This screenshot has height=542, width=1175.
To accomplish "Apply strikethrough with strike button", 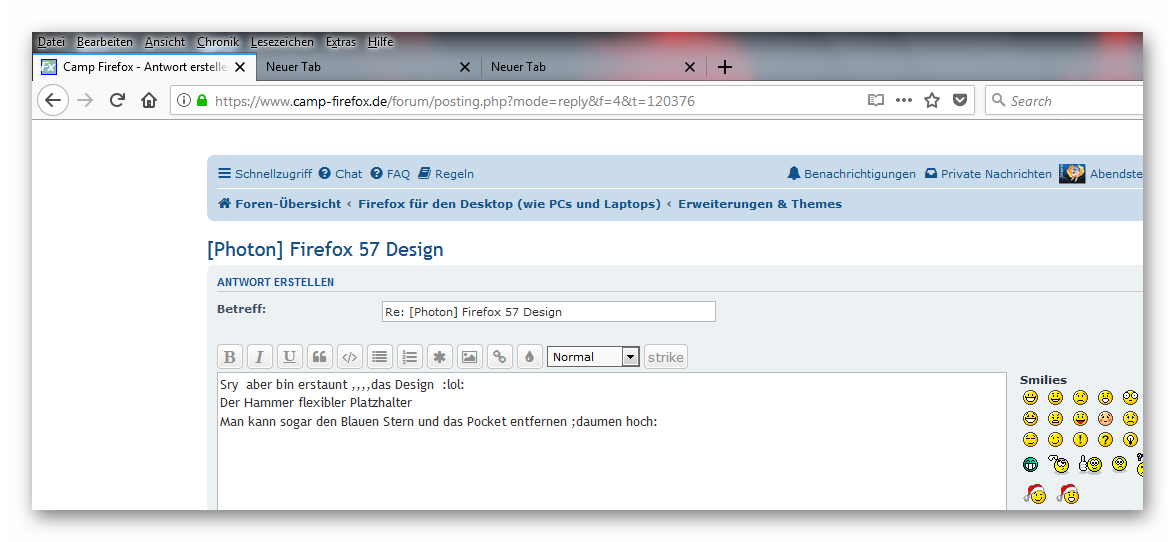I will pos(665,357).
